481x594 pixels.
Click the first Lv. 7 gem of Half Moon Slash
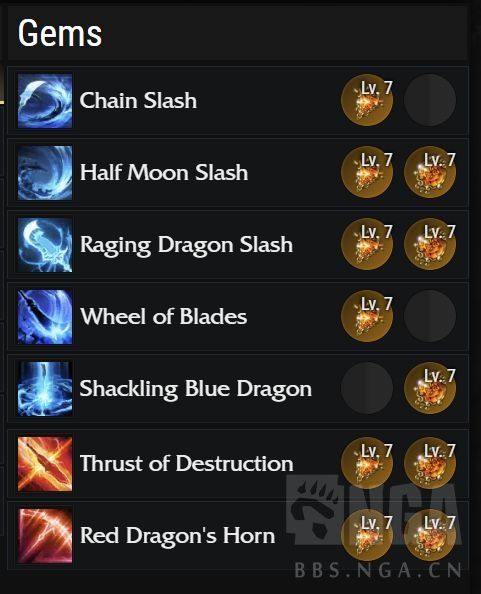point(367,172)
